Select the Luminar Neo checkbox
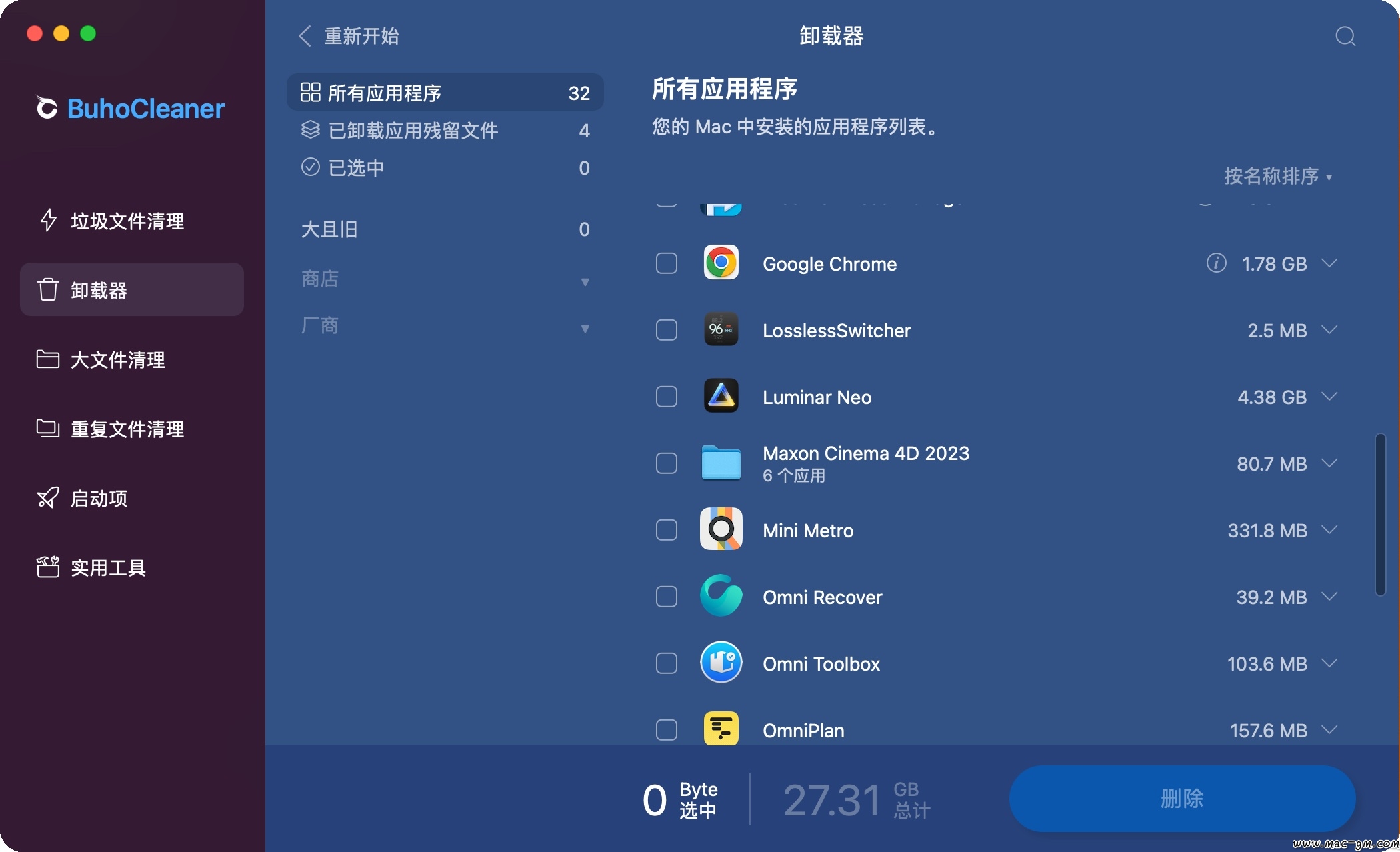Viewport: 1400px width, 852px height. (x=667, y=397)
